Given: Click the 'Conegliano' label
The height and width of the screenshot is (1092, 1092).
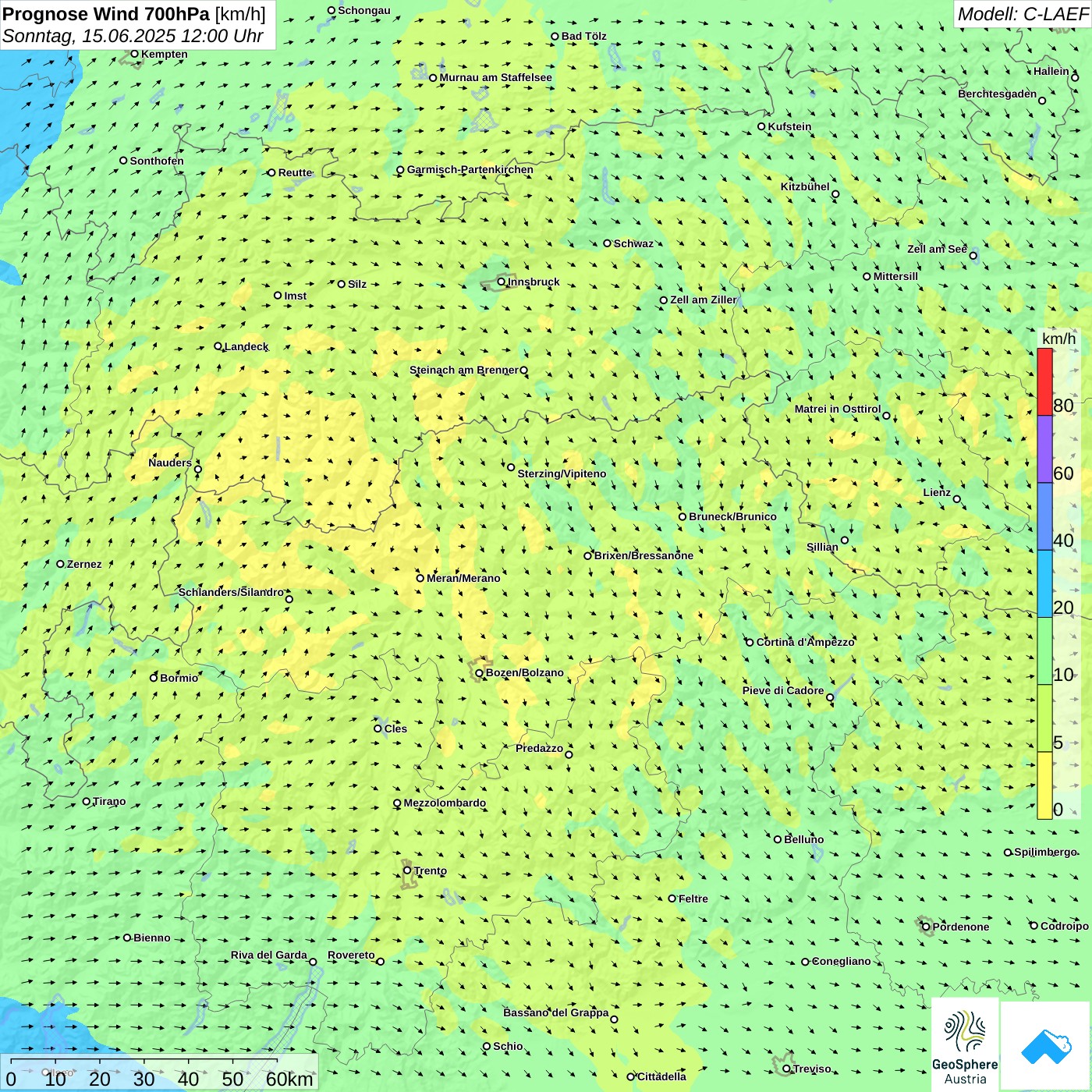Looking at the screenshot, I should click(842, 961).
